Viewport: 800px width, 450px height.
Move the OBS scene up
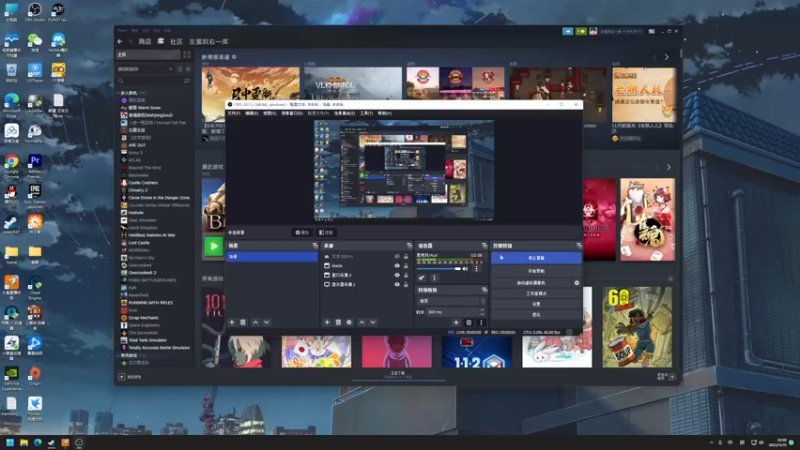tap(256, 322)
